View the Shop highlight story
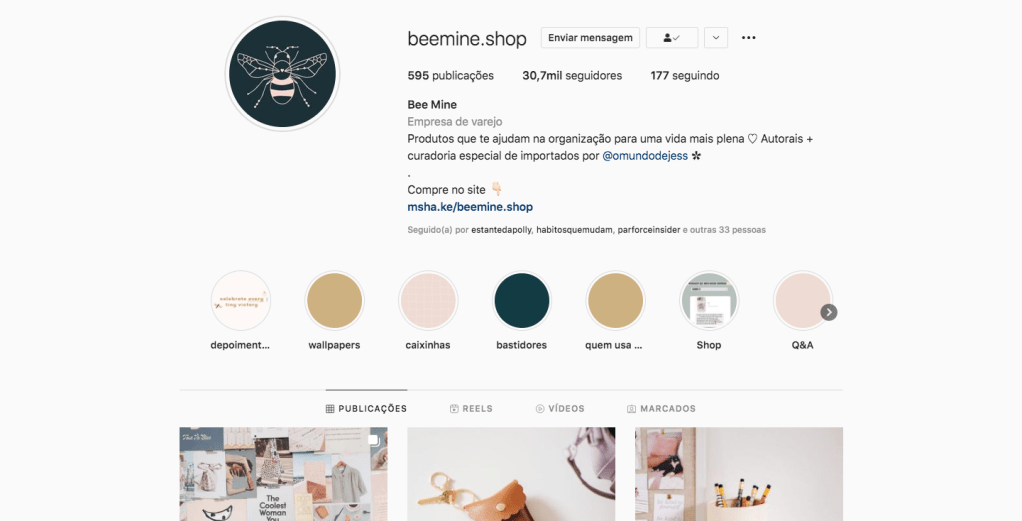The image size is (1022, 521). click(x=709, y=301)
